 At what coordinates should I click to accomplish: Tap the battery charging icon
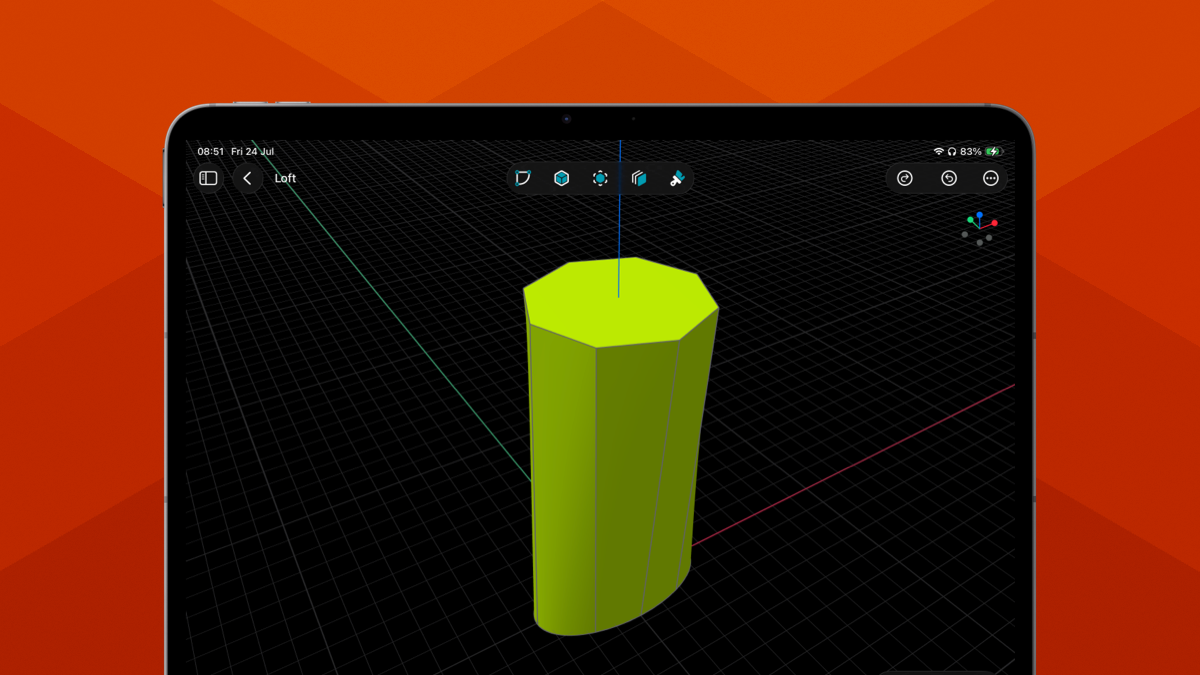pos(994,152)
